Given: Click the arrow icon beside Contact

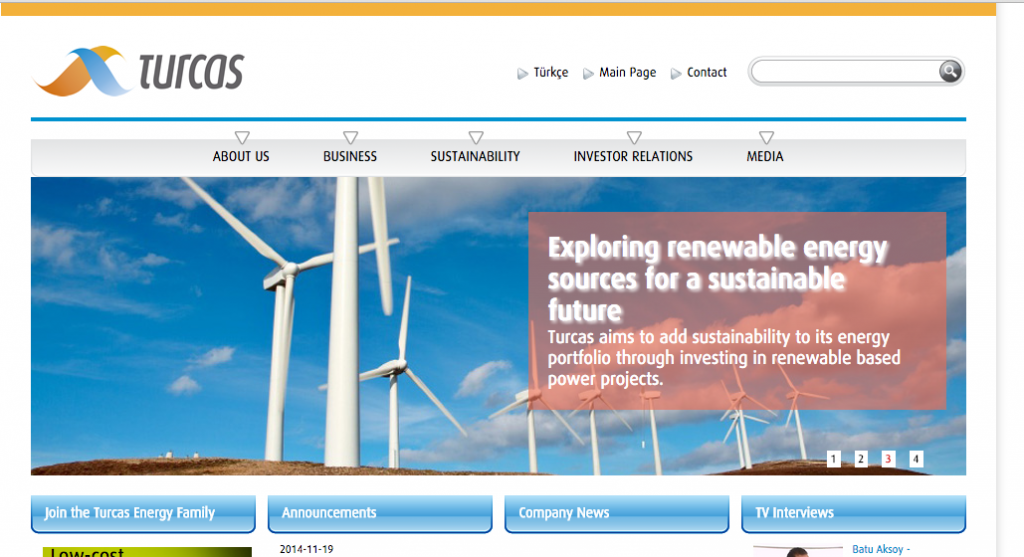Looking at the screenshot, I should click(x=676, y=73).
